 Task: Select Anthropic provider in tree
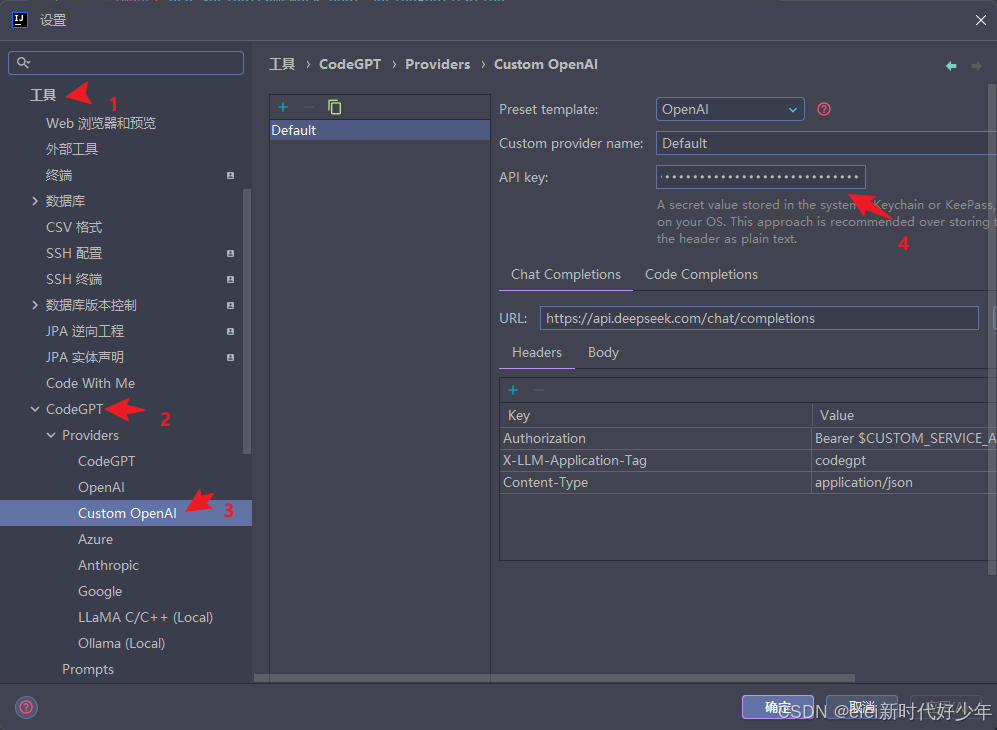[x=108, y=566]
